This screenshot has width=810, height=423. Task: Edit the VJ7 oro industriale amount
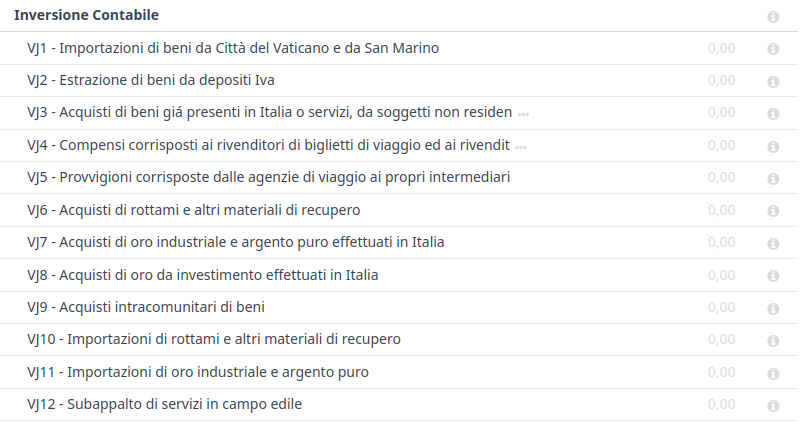tap(720, 242)
